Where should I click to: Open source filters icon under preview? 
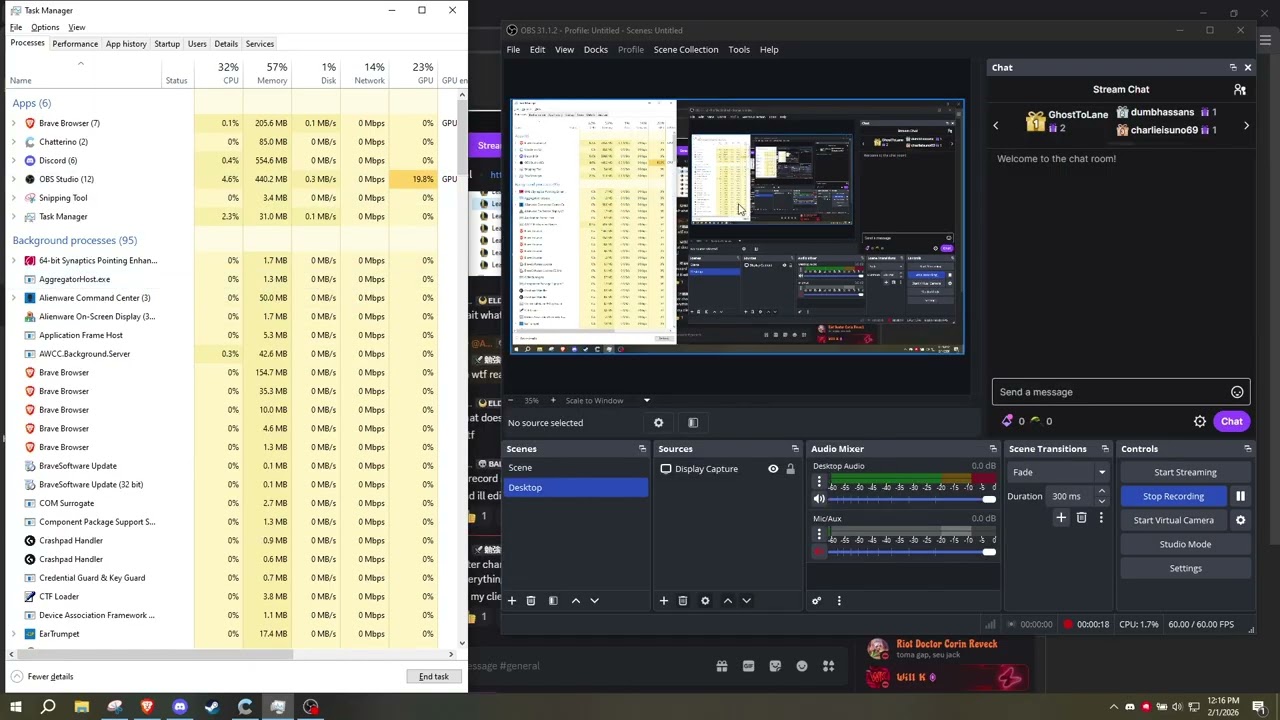tap(693, 423)
